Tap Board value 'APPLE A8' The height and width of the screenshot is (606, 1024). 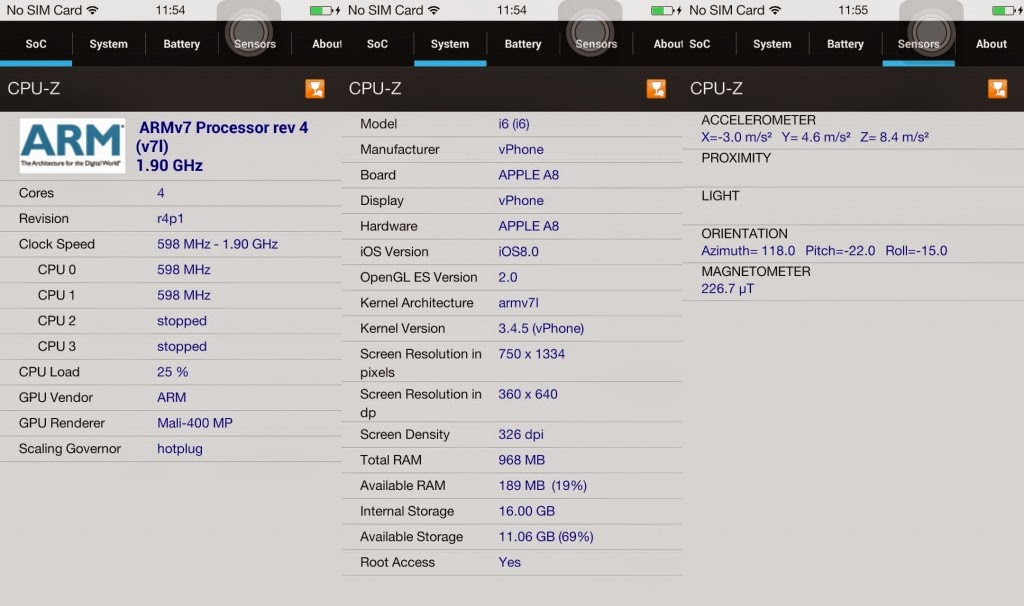point(528,175)
